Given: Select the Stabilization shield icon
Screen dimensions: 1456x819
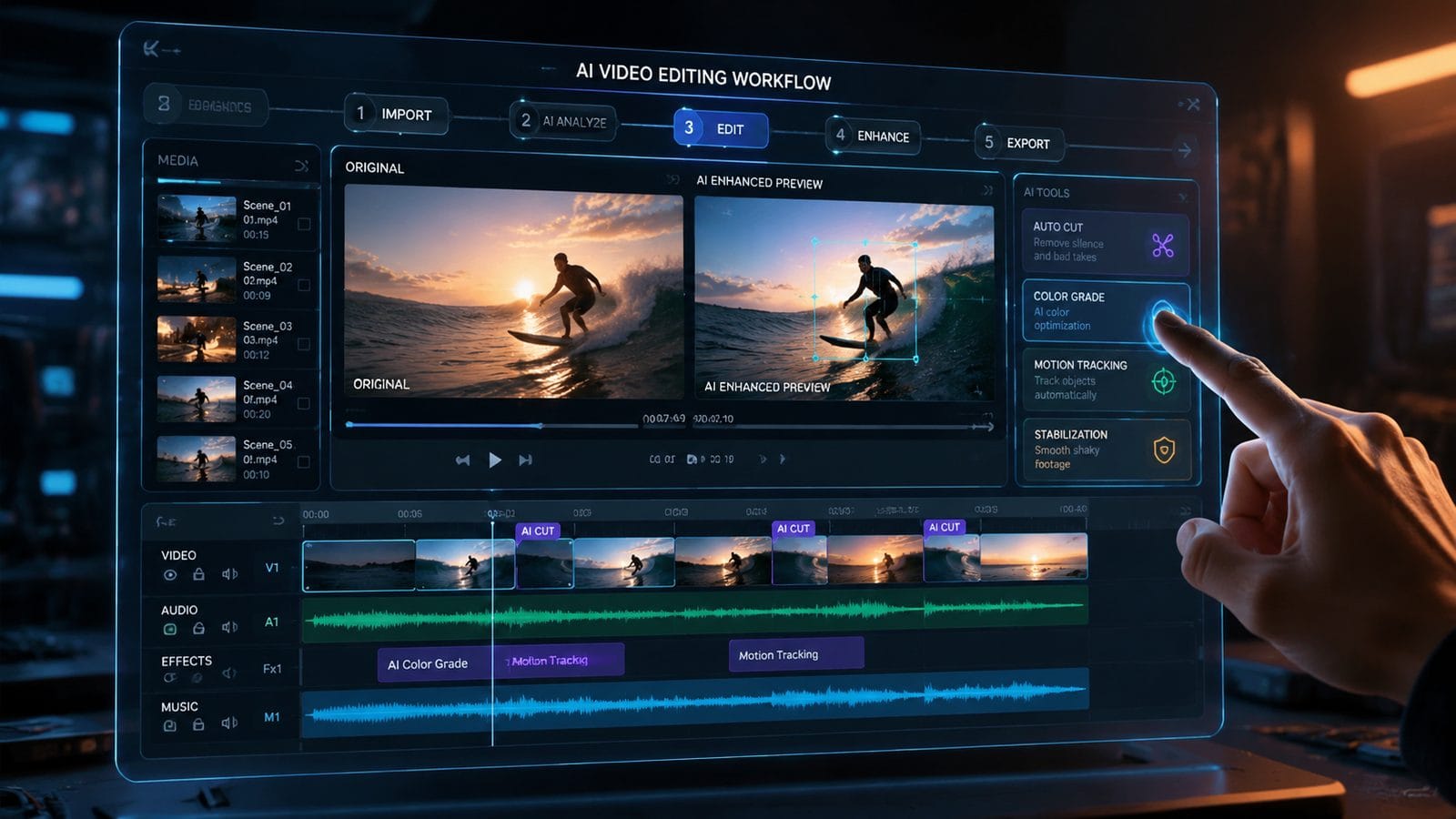Looking at the screenshot, I should pos(1164,450).
